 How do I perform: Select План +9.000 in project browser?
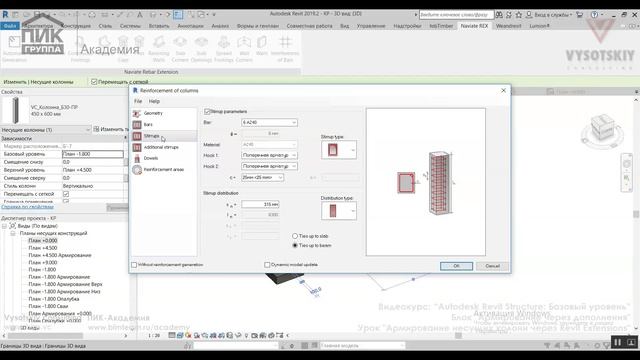(42, 263)
